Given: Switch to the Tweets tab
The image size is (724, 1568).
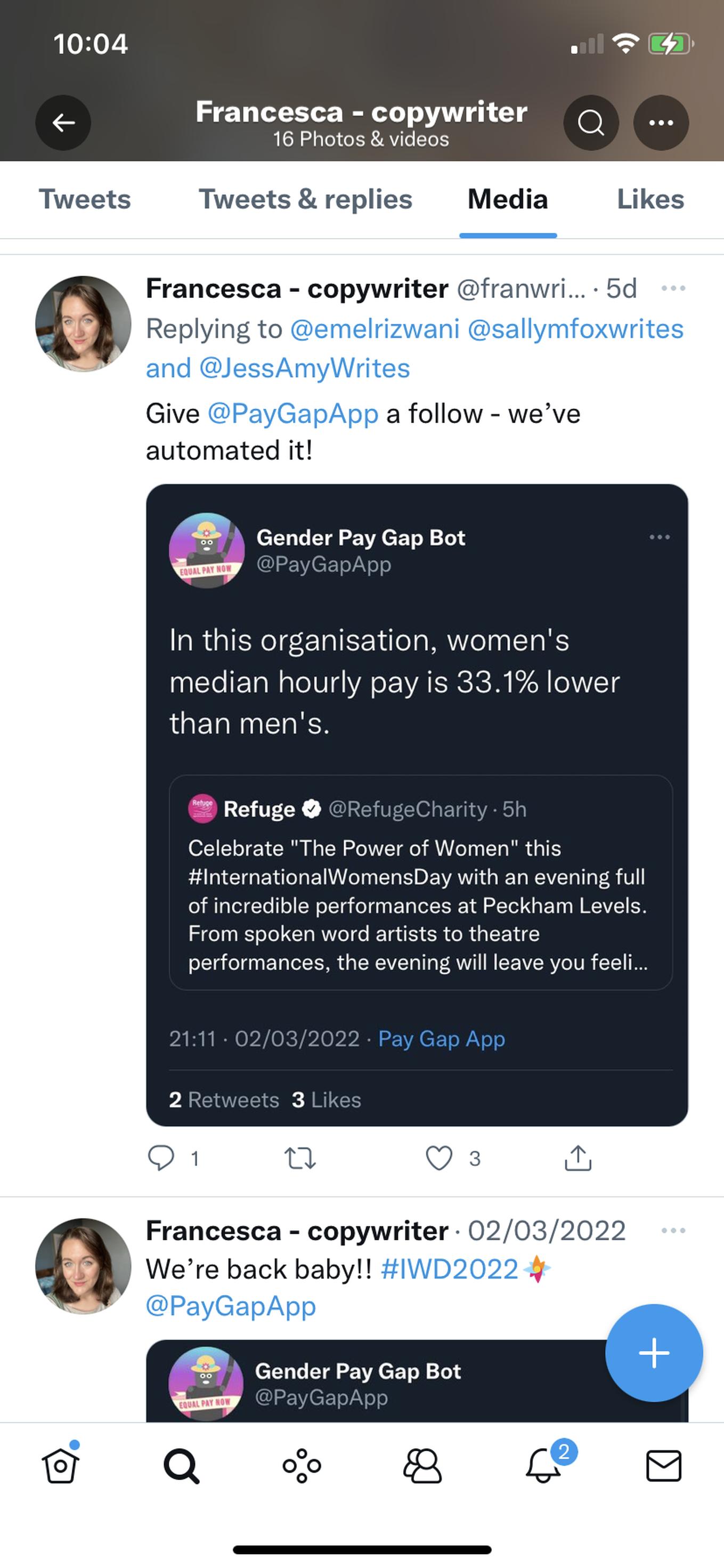Looking at the screenshot, I should [x=85, y=199].
